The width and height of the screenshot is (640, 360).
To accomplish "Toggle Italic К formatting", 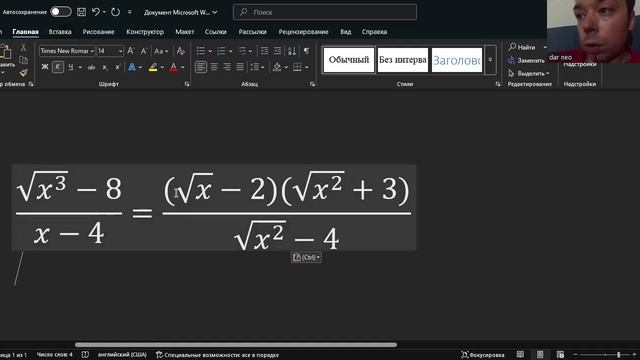I will (58, 67).
